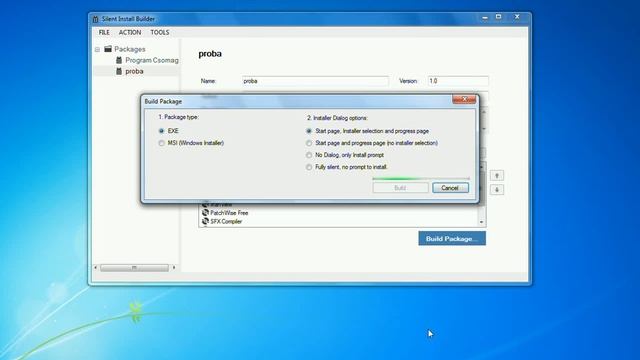This screenshot has height=360, width=640.
Task: Choose No Dialog, only Install prompt
Action: 309,155
